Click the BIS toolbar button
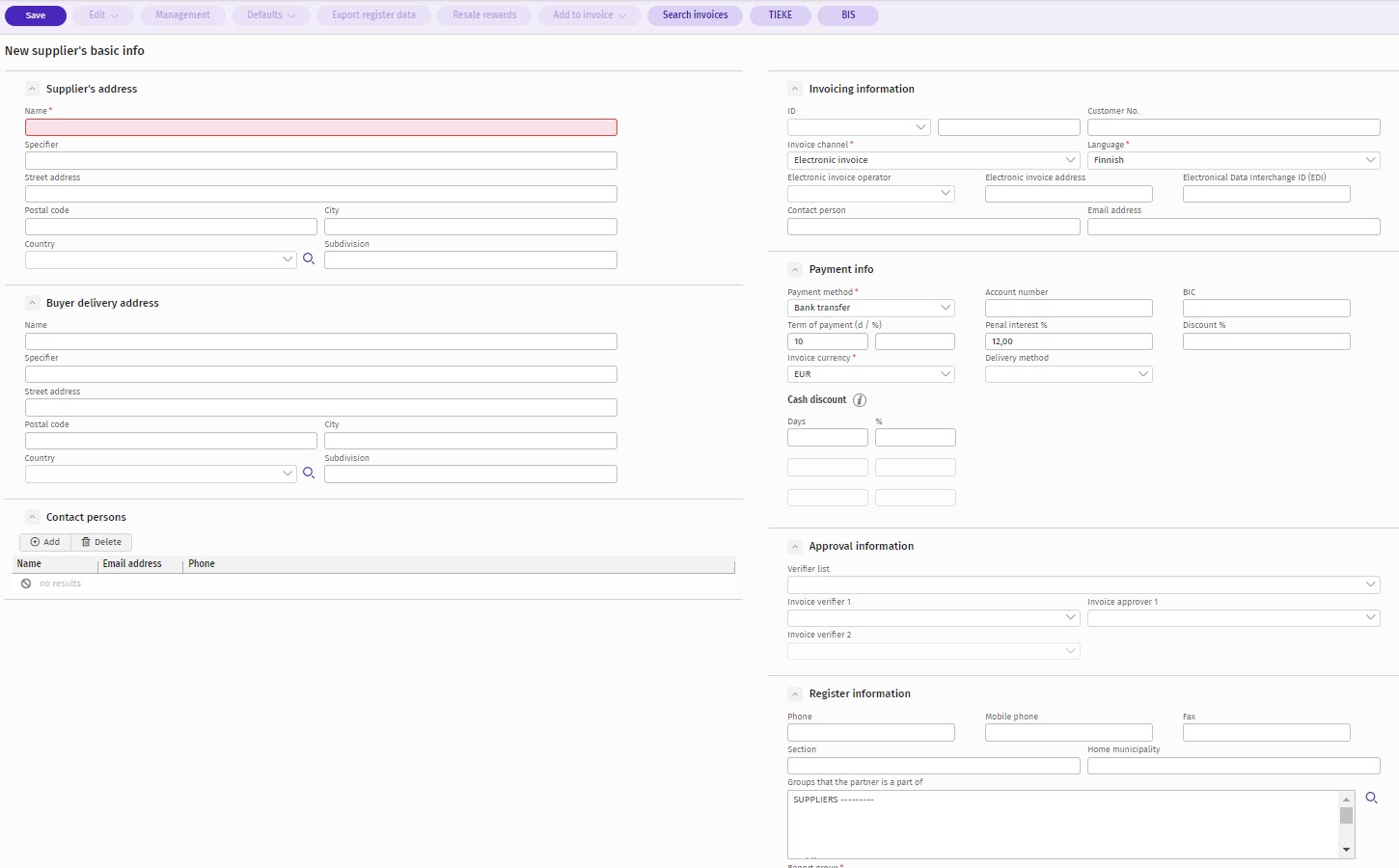The image size is (1399, 868). click(x=847, y=15)
